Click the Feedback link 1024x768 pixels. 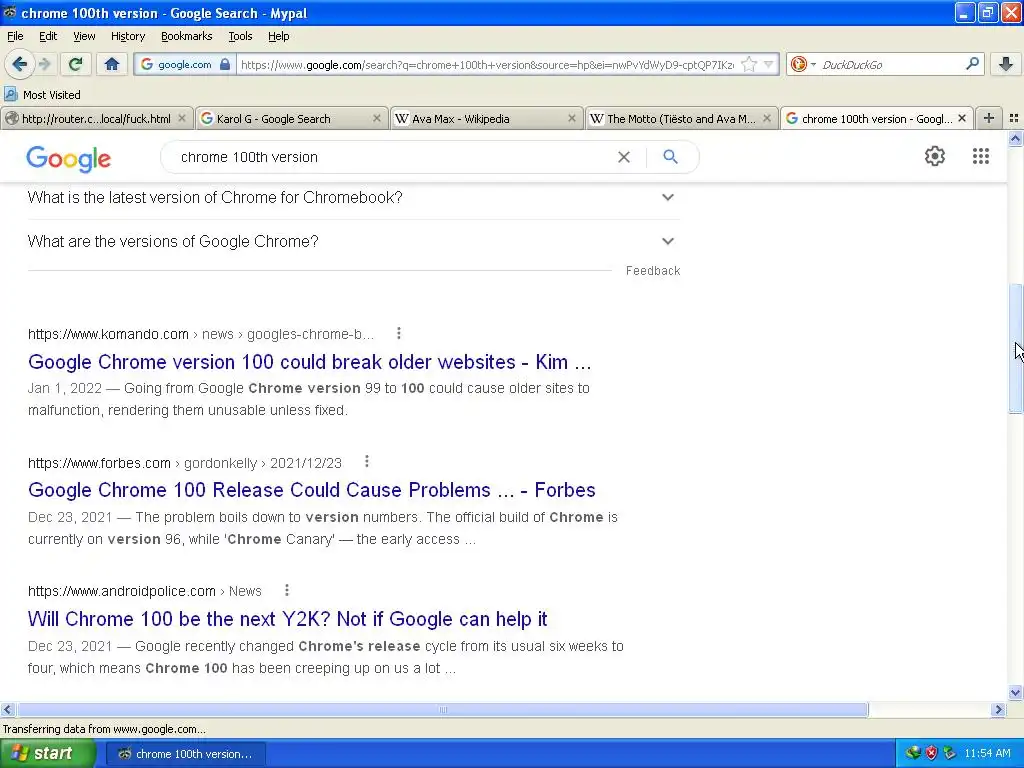click(652, 270)
